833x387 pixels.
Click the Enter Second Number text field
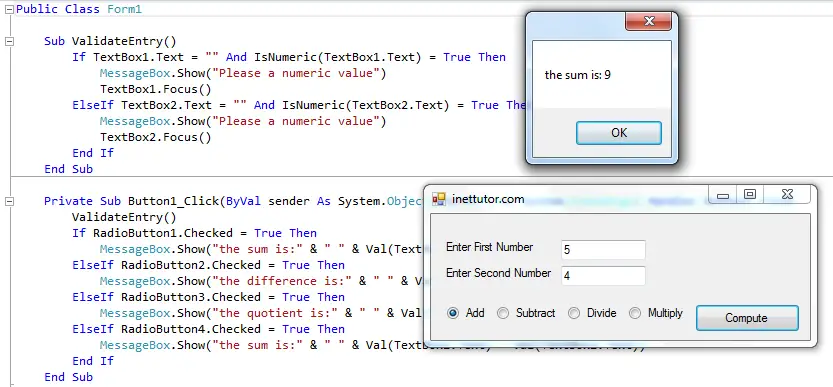(x=603, y=276)
